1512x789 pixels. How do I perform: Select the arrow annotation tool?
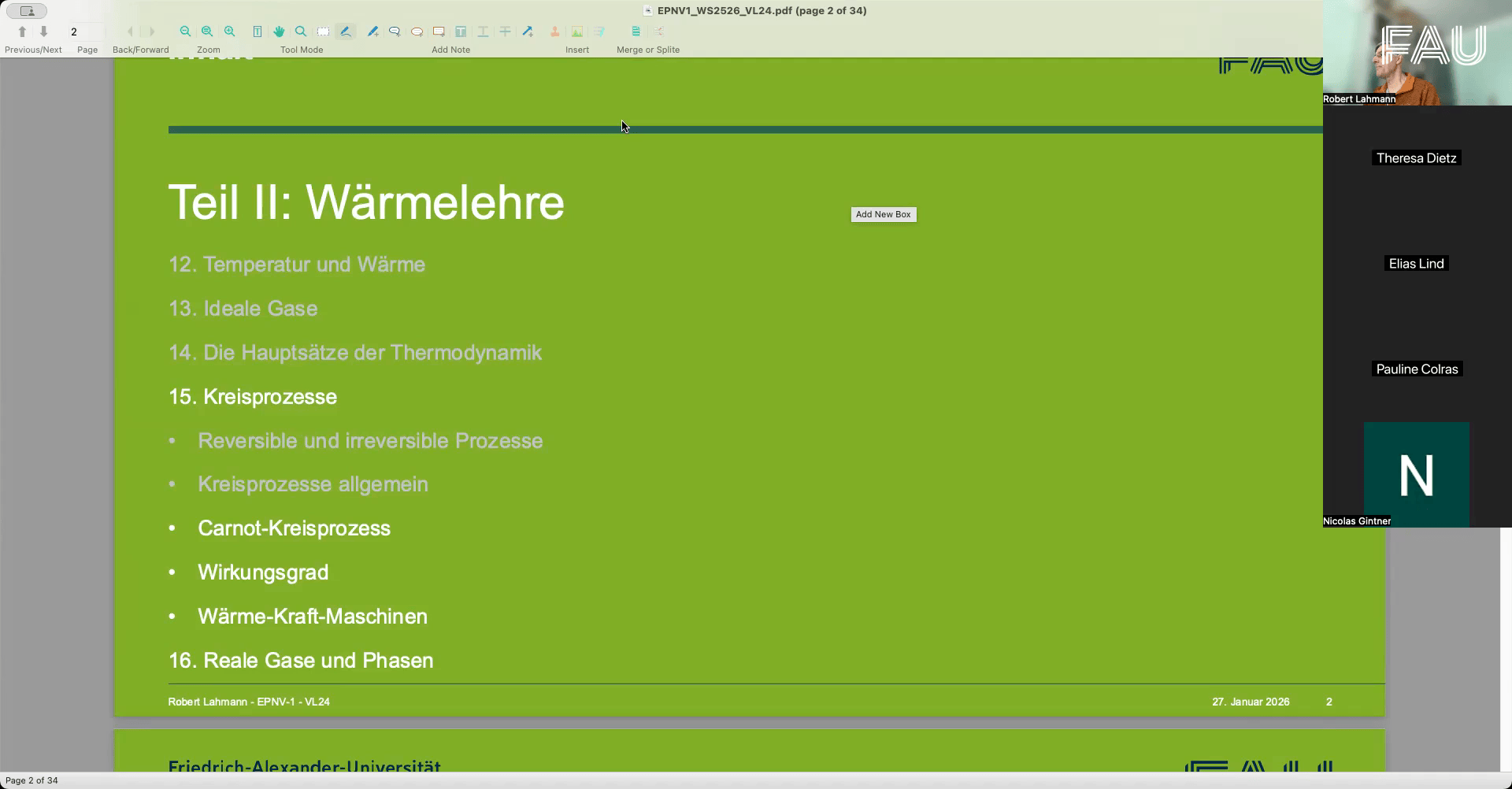pyautogui.click(x=528, y=31)
